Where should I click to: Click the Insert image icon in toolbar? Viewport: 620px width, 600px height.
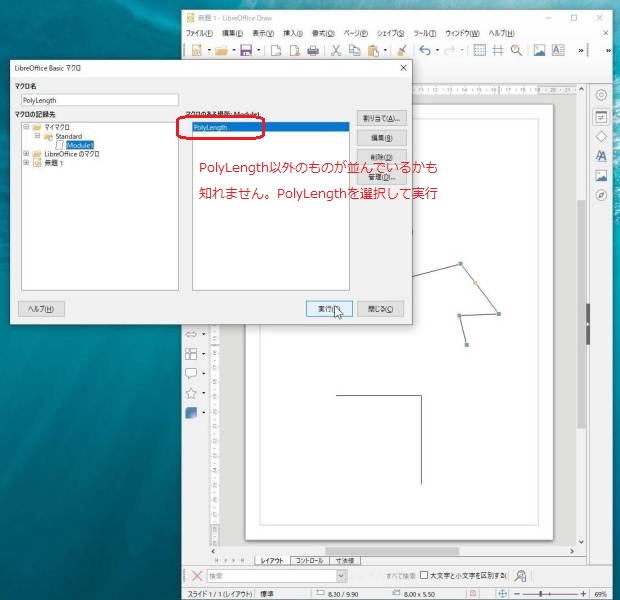tap(539, 50)
